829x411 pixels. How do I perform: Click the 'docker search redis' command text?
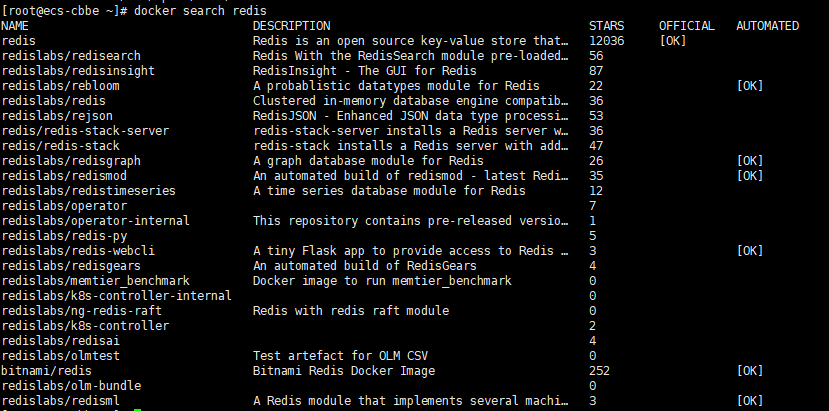click(x=200, y=11)
